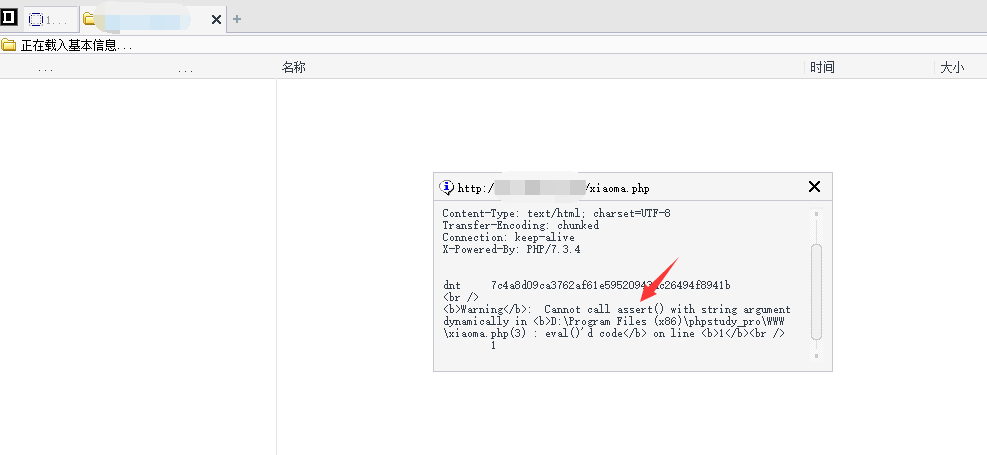
Task: Click the Warning Cannot call assert() line
Action: 616,309
